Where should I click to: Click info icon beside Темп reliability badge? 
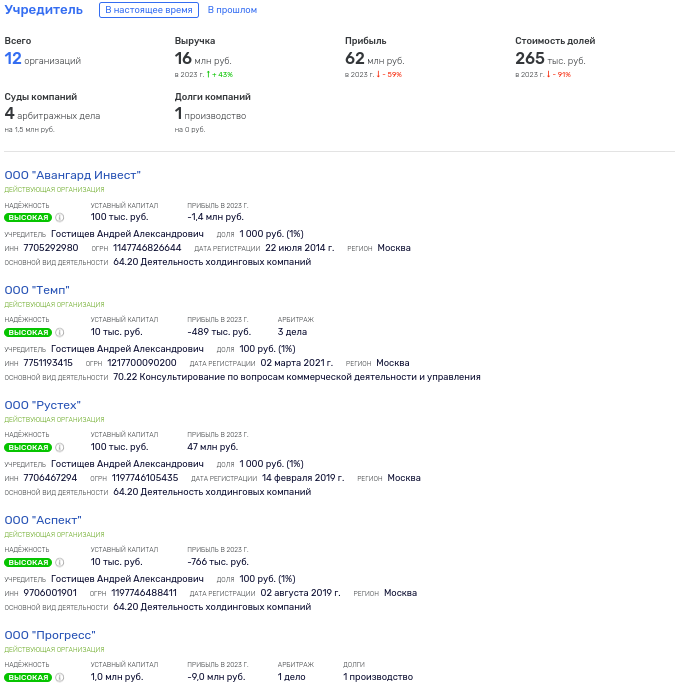coord(60,332)
